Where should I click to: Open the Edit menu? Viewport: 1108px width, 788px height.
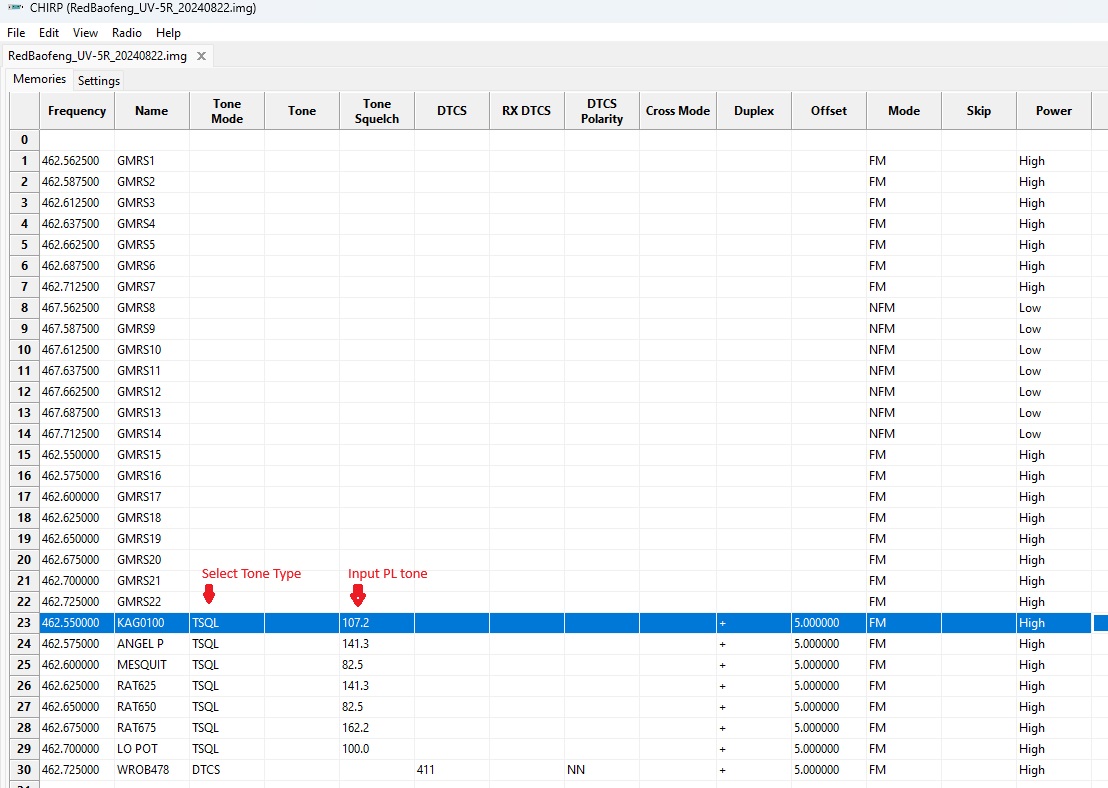click(x=49, y=33)
